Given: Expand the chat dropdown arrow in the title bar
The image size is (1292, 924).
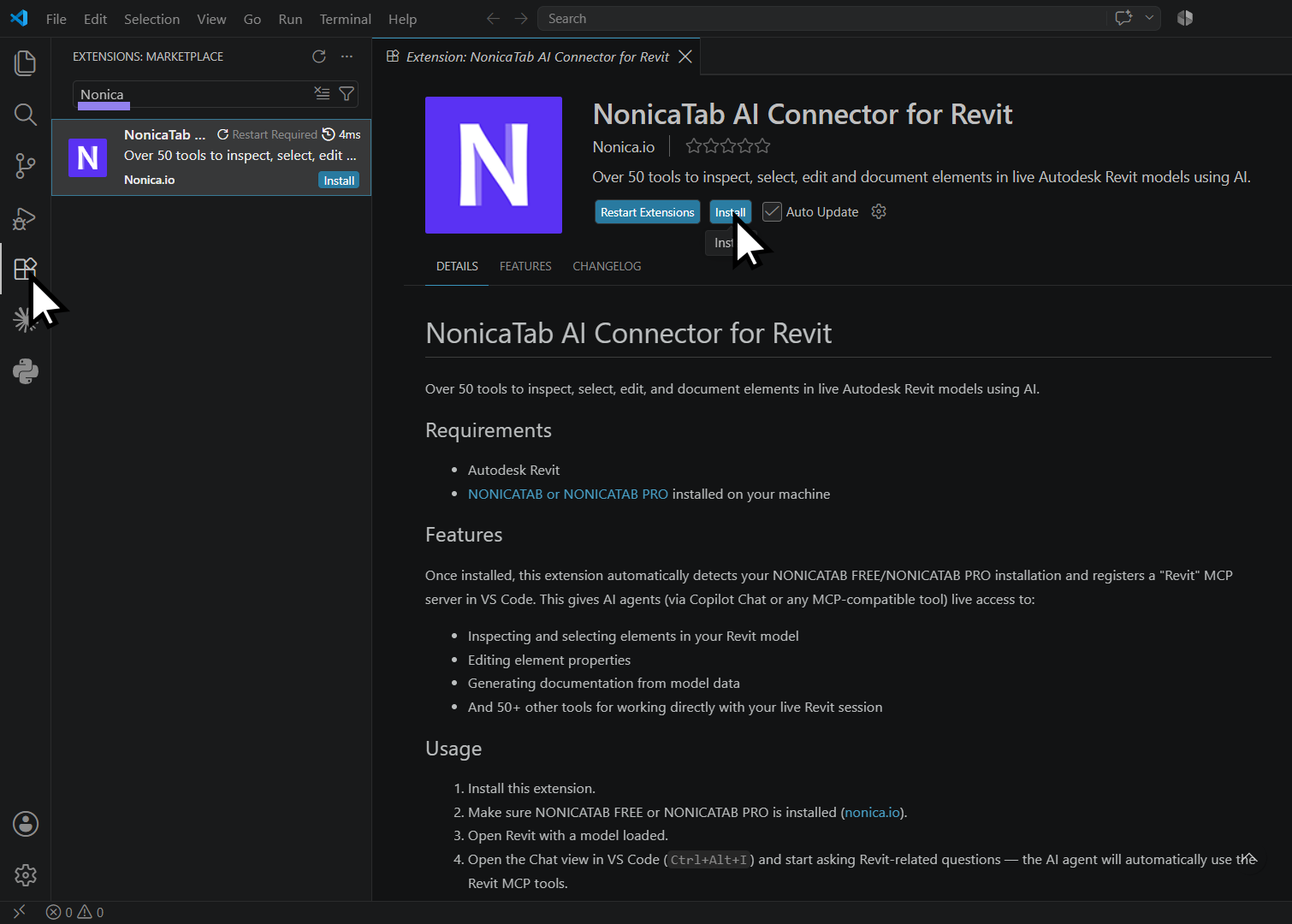Looking at the screenshot, I should pyautogui.click(x=1149, y=18).
